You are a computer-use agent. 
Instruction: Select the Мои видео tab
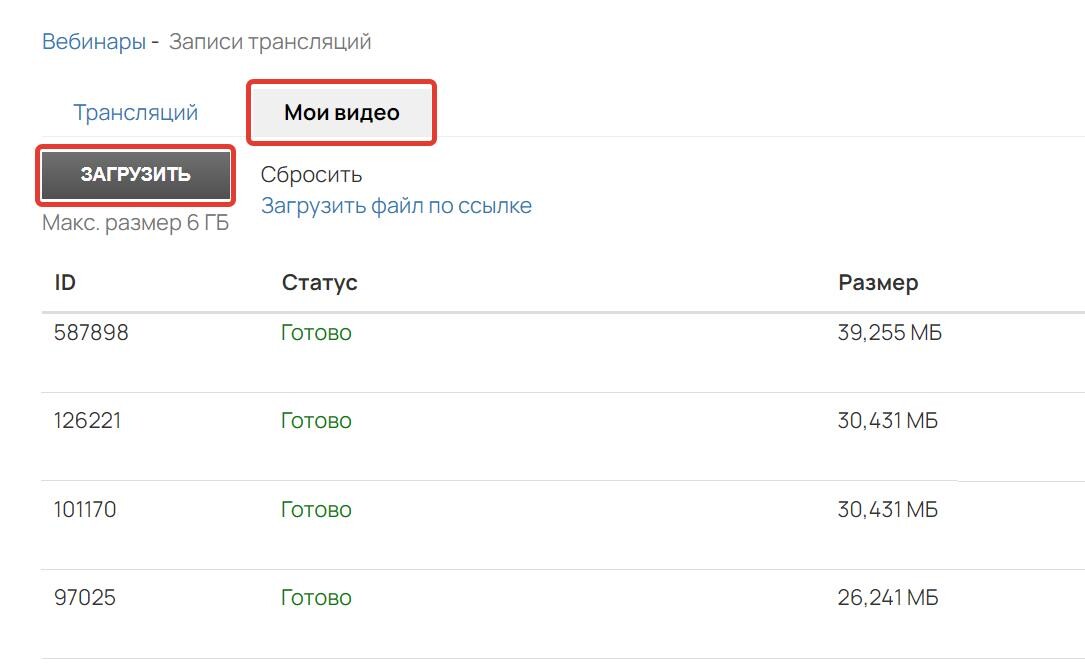coord(342,112)
